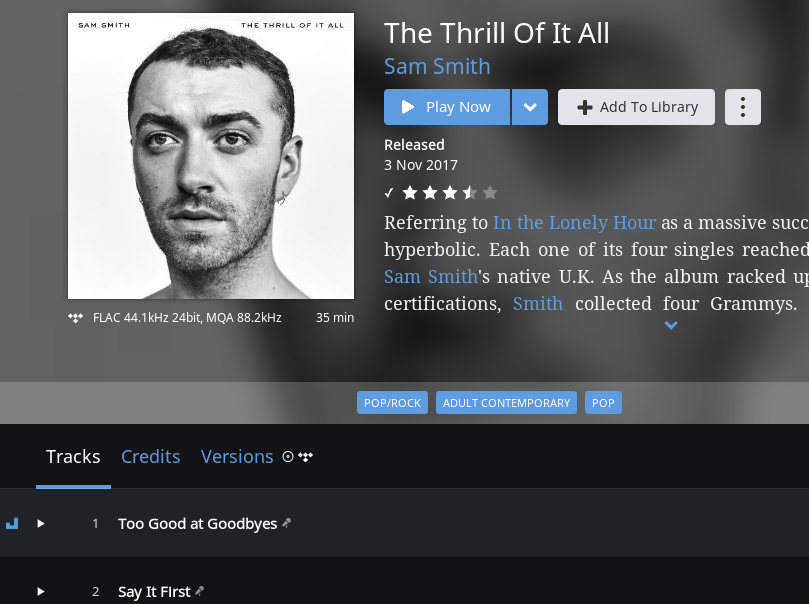Click the TIDAL icon beside FLAC format

point(75,318)
